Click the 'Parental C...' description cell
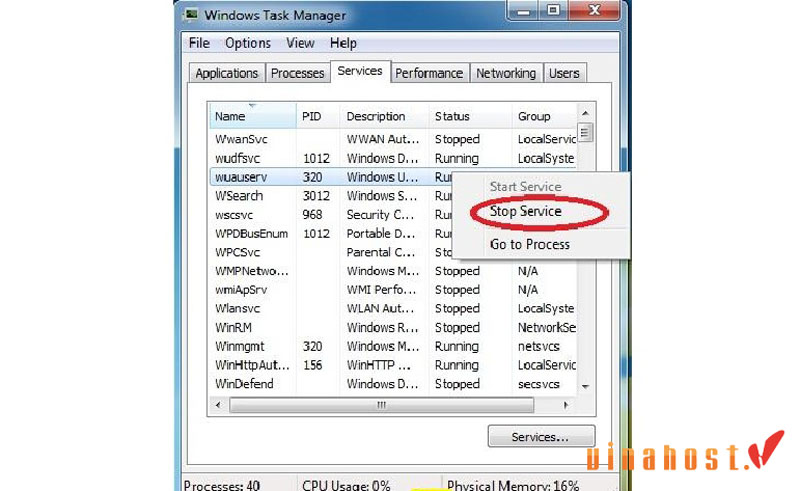 [x=381, y=252]
